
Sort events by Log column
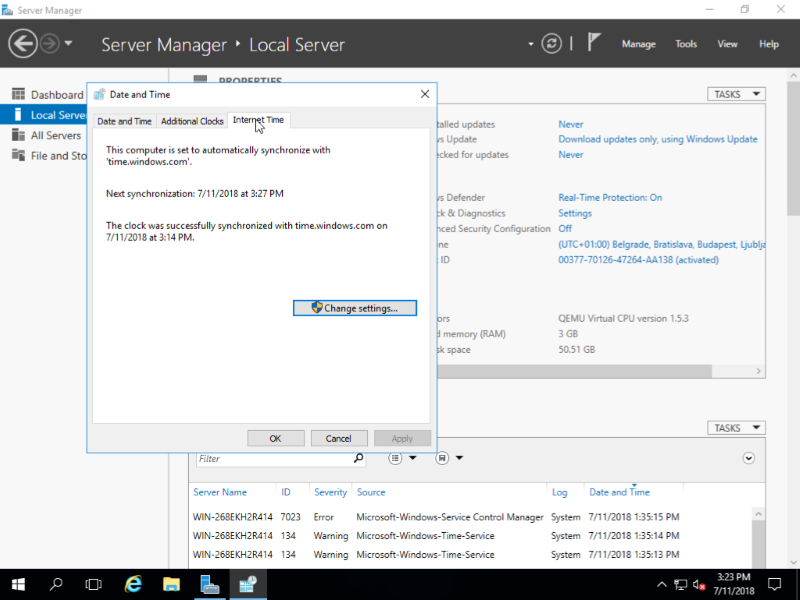559,492
